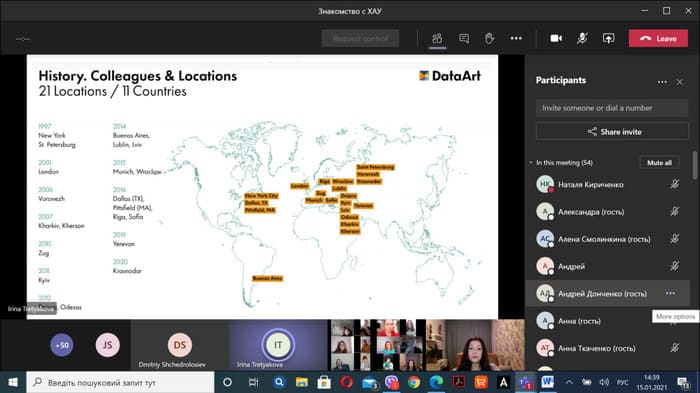
Task: Select the video grid of multiple attendees
Action: coord(377,345)
